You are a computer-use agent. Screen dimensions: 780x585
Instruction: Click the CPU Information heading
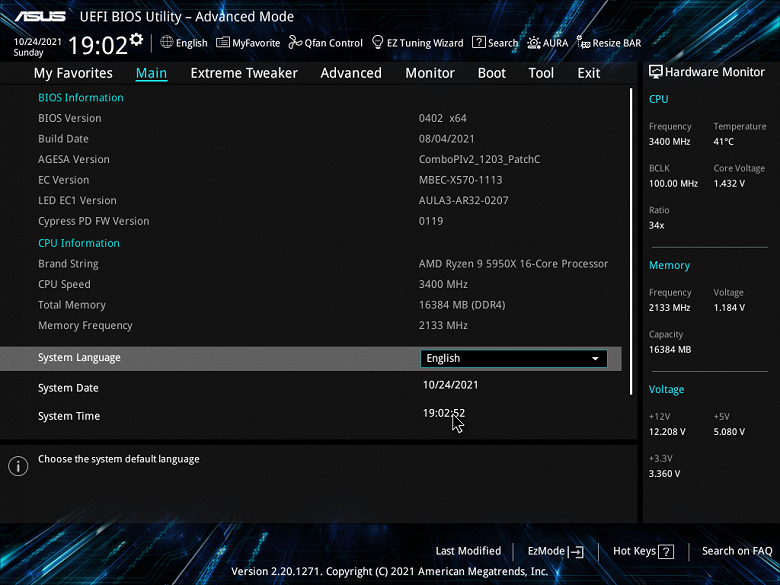click(79, 243)
